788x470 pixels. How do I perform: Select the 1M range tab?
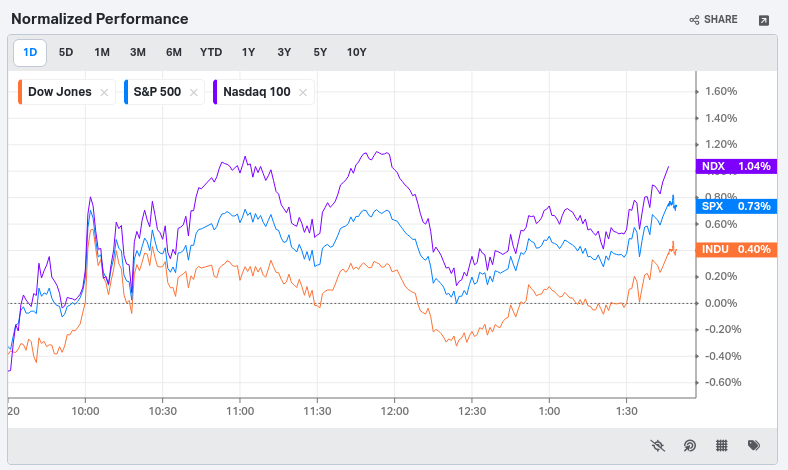tap(102, 52)
